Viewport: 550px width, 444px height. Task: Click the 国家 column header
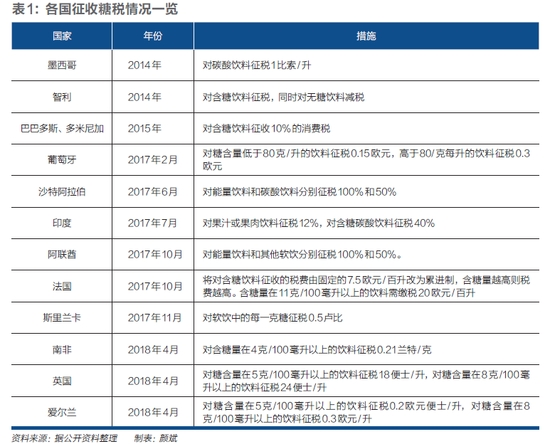pos(62,36)
